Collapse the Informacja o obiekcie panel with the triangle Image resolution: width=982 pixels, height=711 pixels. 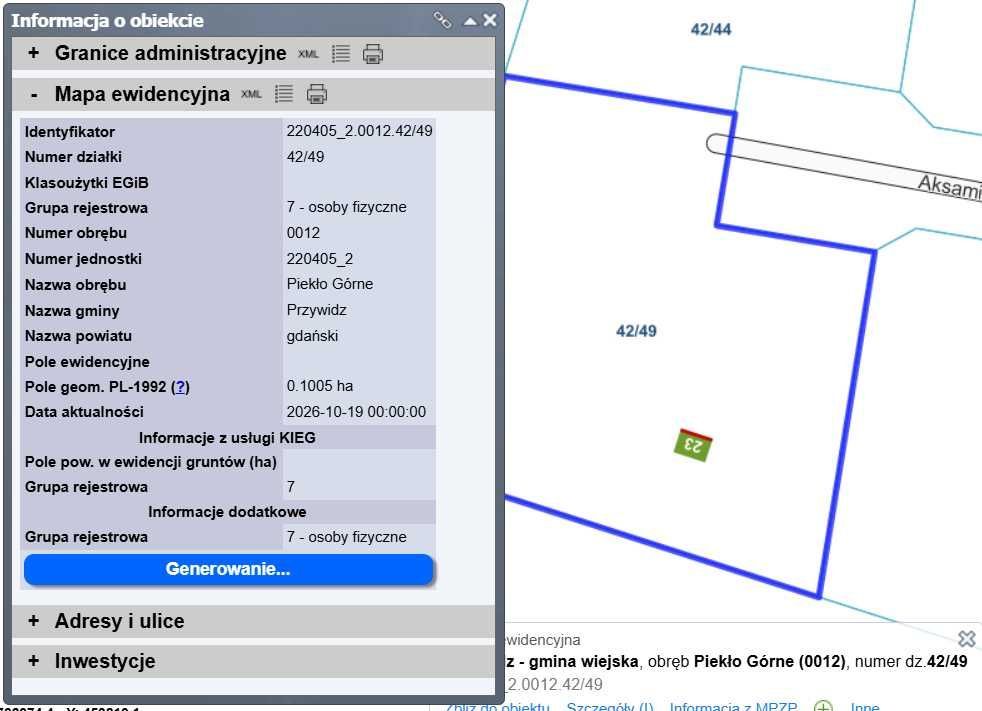(x=470, y=21)
